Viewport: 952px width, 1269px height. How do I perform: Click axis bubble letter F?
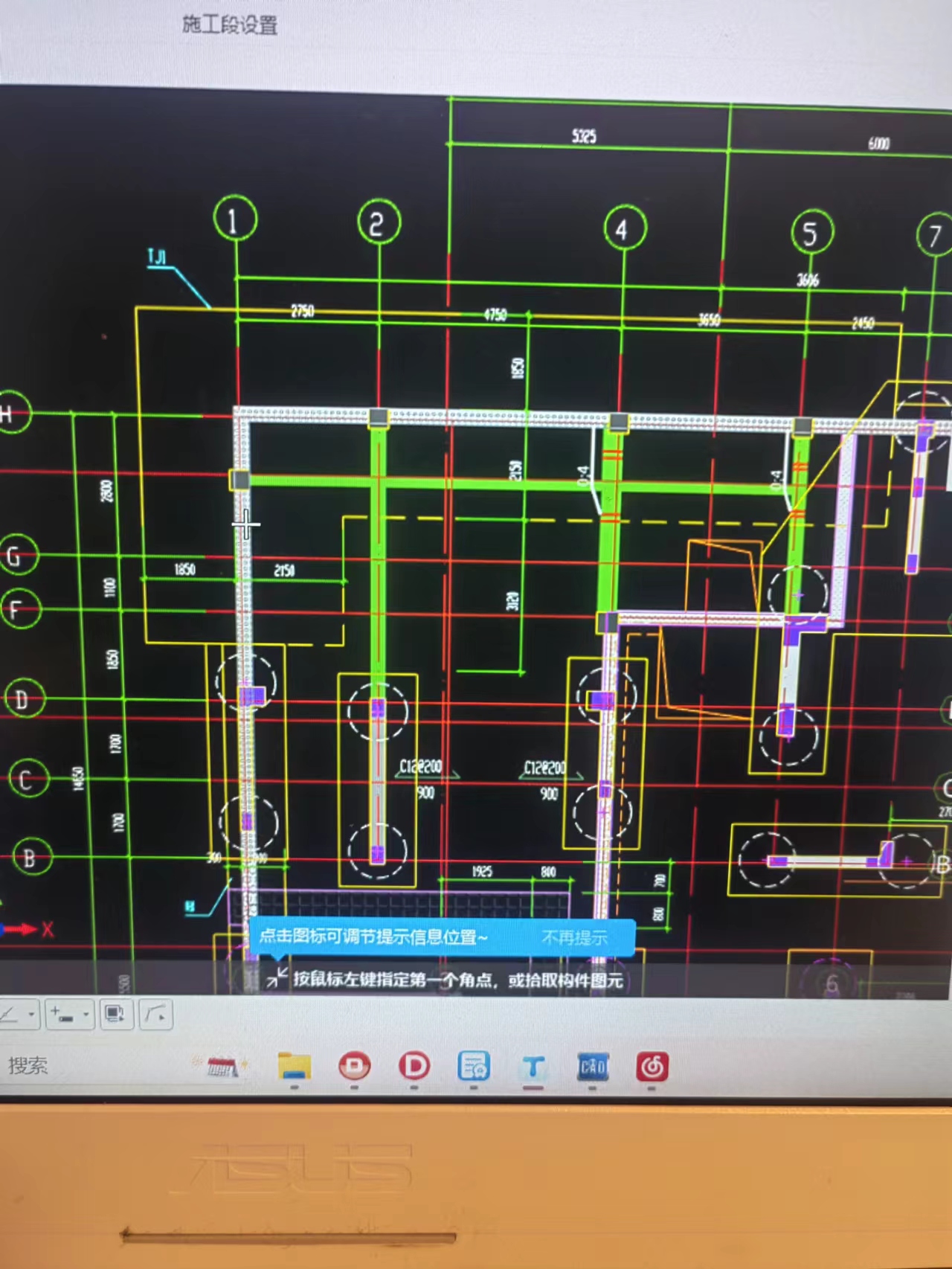click(20, 609)
